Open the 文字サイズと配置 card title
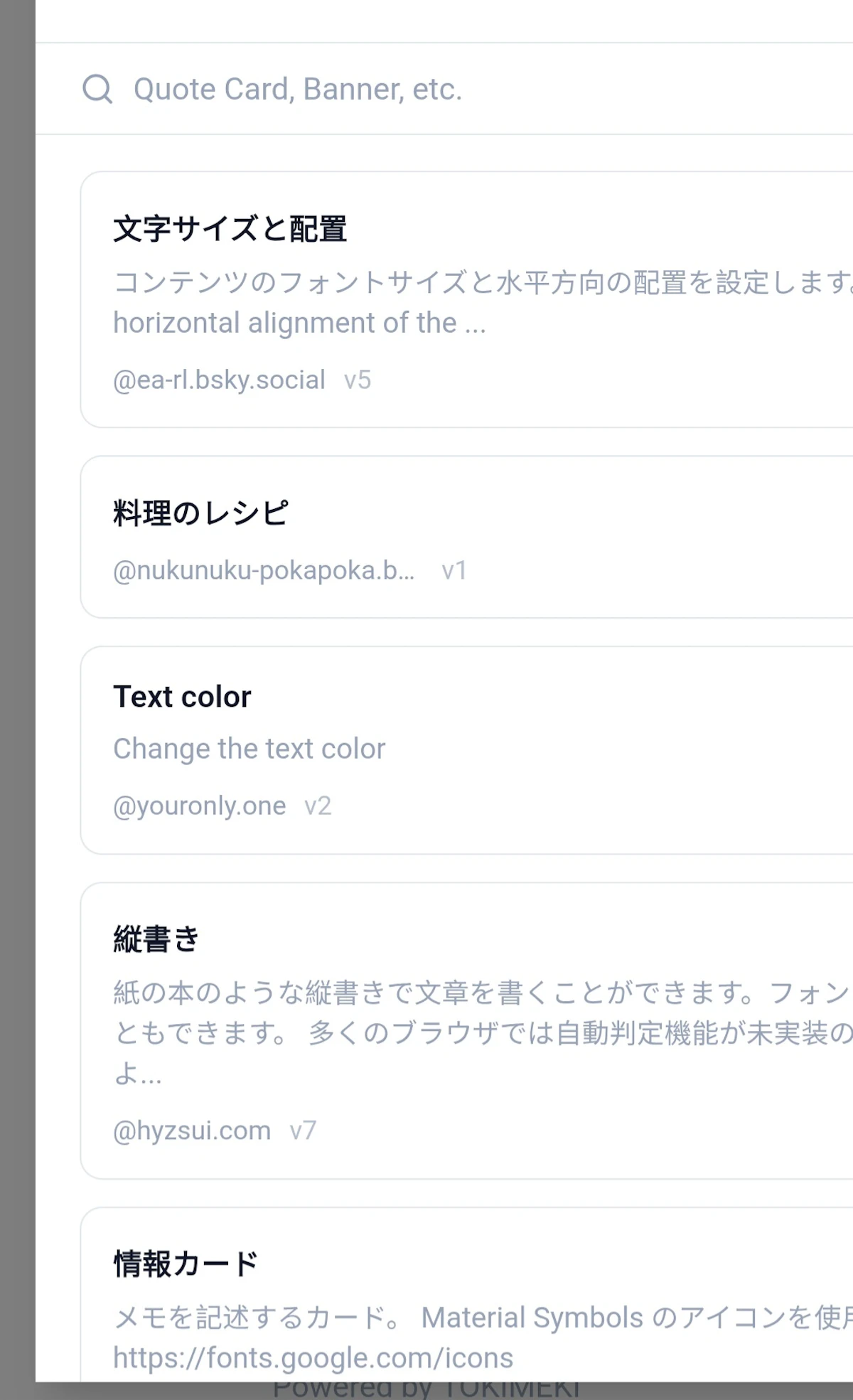This screenshot has width=853, height=1400. pyautogui.click(x=230, y=230)
